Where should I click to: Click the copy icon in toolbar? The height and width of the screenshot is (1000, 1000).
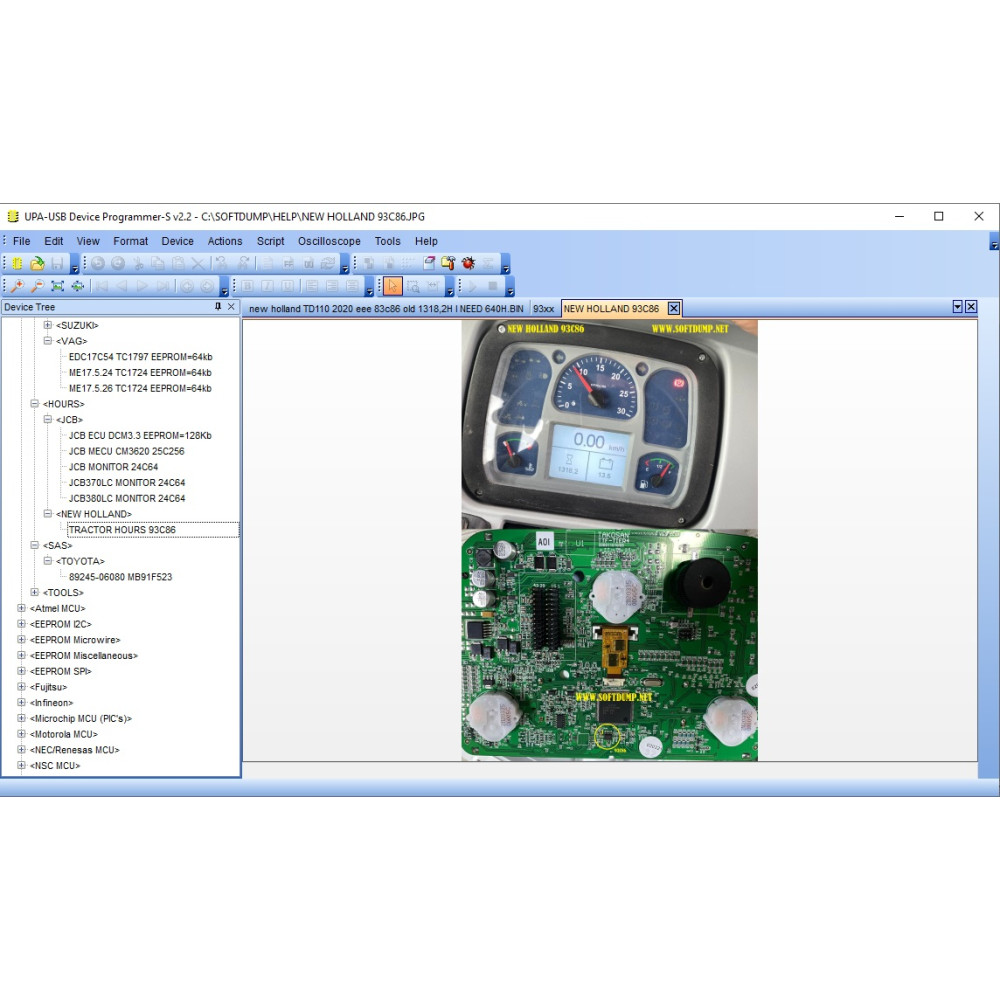tap(158, 263)
